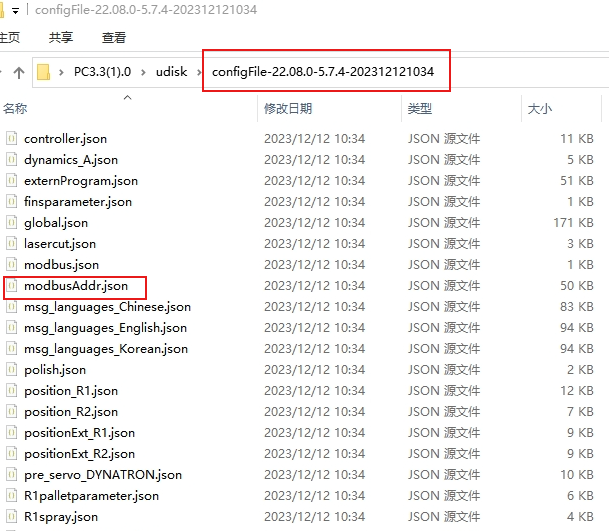Click the up-arrow navigation button
The width and height of the screenshot is (609, 531).
tap(18, 73)
